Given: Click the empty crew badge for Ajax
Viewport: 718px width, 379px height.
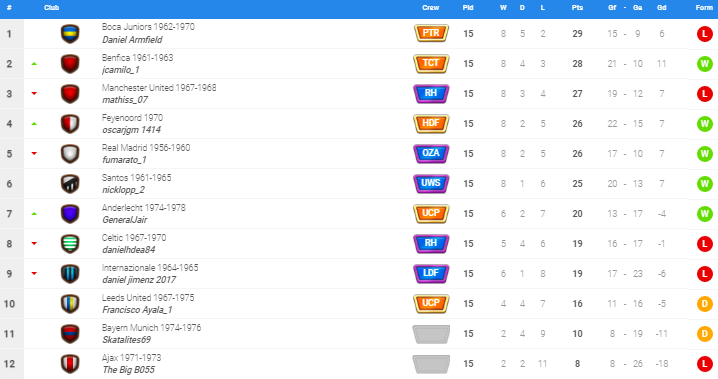Looking at the screenshot, I should 431,363.
